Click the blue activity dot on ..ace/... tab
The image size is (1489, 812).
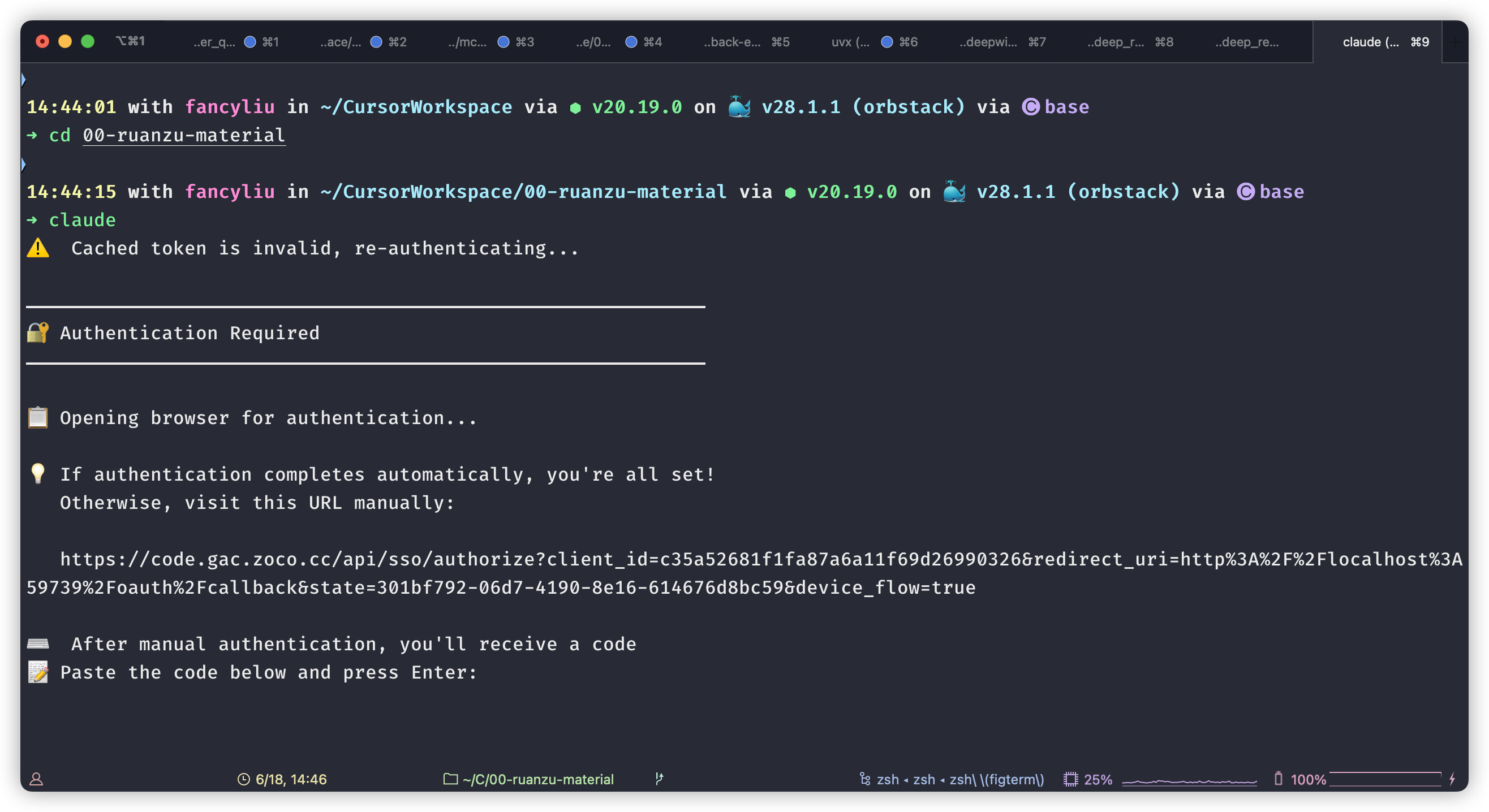point(376,42)
